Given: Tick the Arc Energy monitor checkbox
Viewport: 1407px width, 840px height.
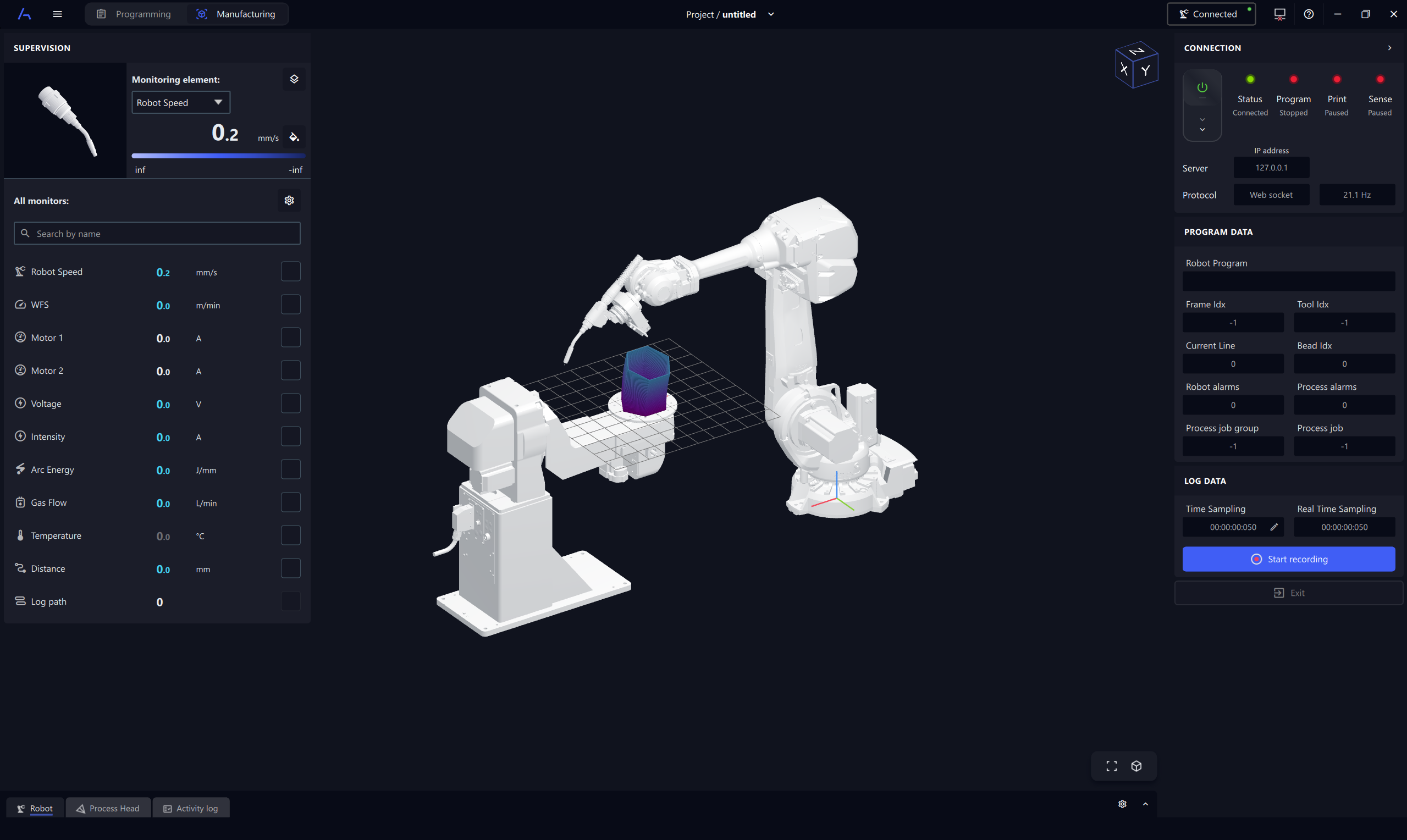Looking at the screenshot, I should click(x=290, y=469).
